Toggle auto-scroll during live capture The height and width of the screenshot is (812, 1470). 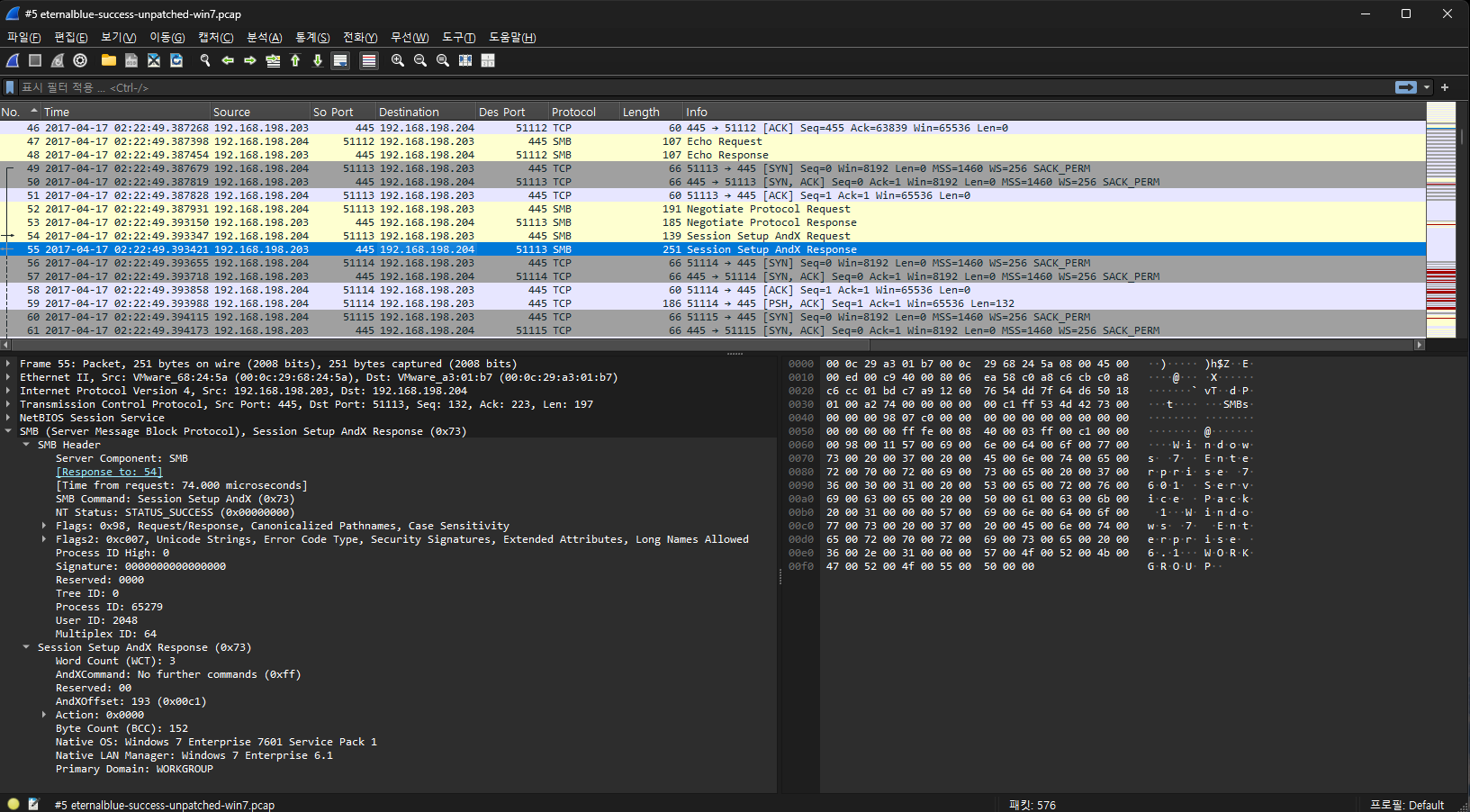[340, 60]
